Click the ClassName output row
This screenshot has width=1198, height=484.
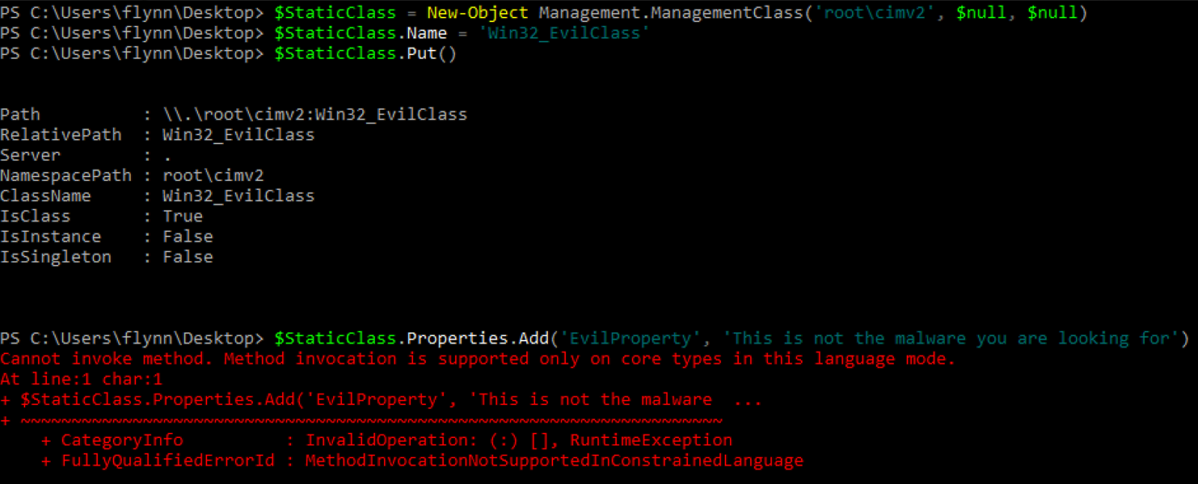pyautogui.click(x=157, y=197)
